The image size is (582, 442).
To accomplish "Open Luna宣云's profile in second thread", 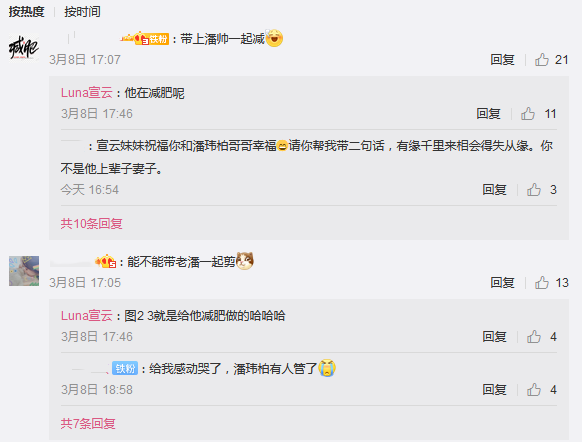I will click(x=87, y=315).
